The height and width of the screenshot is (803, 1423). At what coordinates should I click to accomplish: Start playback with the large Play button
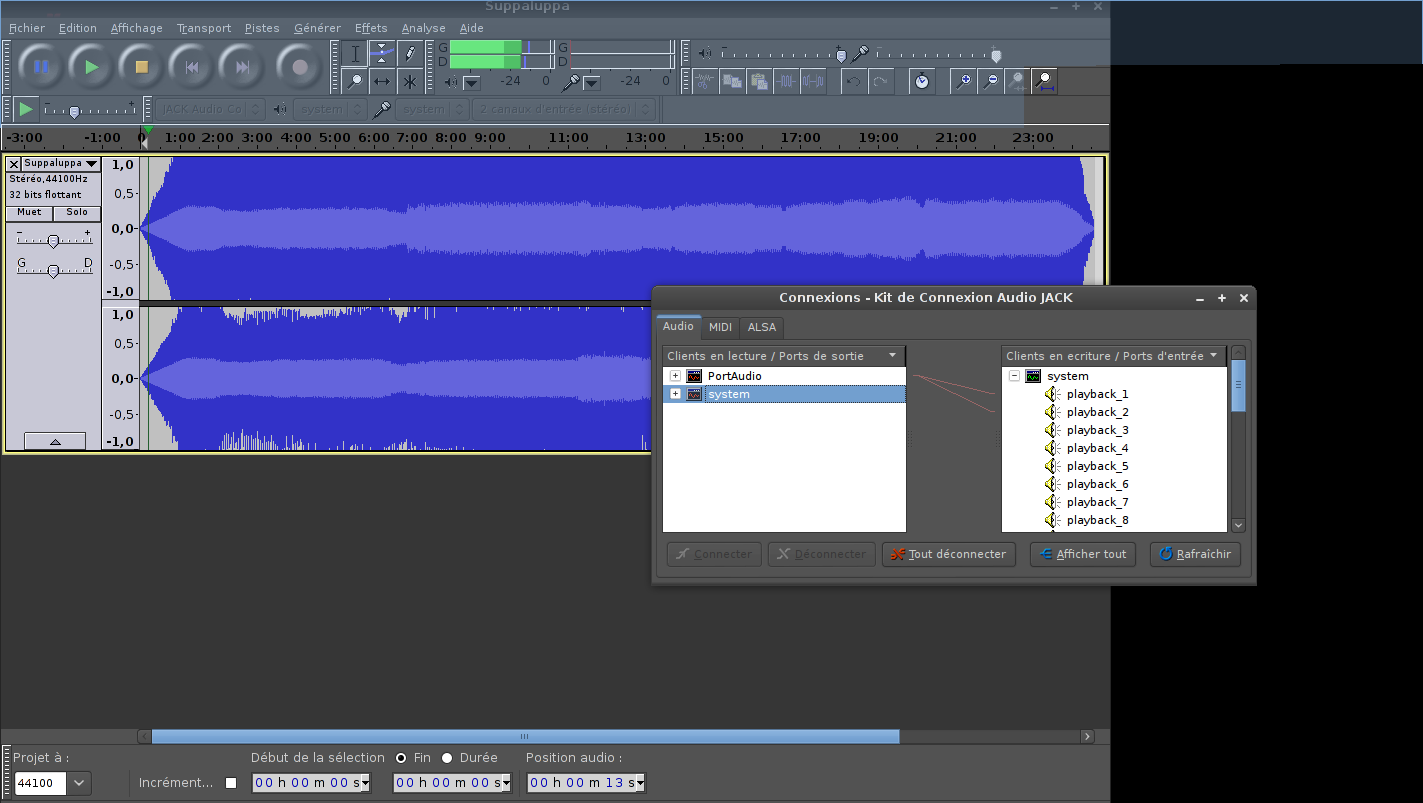(91, 67)
